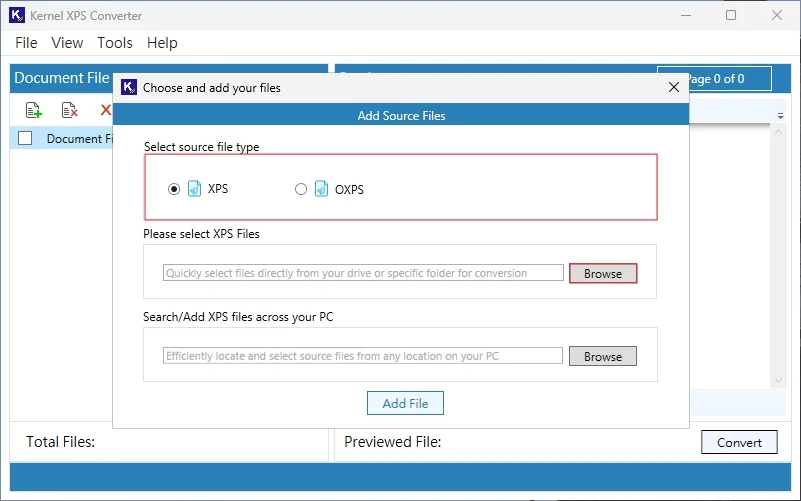801x501 pixels.
Task: Click the Add File button
Action: click(x=405, y=403)
